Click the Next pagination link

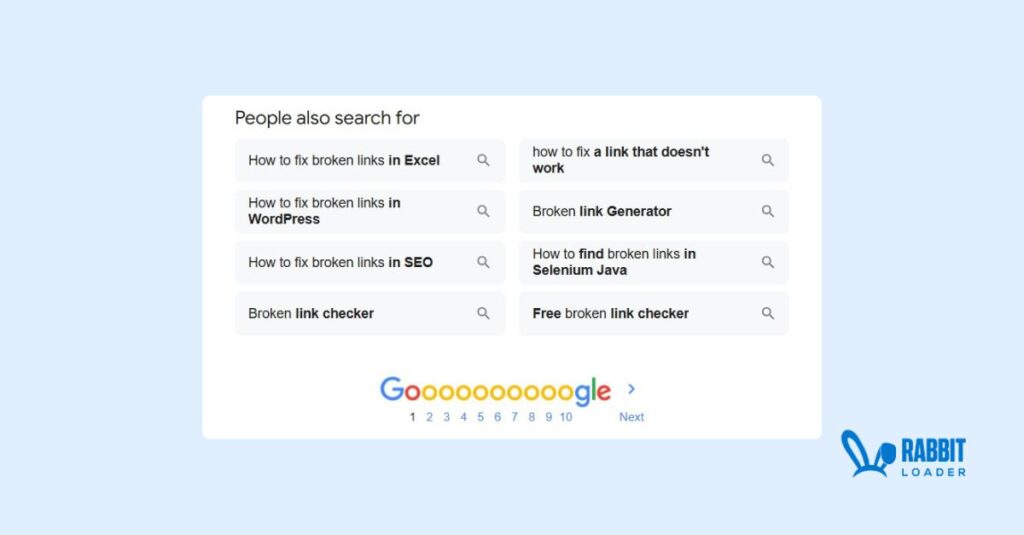point(632,417)
